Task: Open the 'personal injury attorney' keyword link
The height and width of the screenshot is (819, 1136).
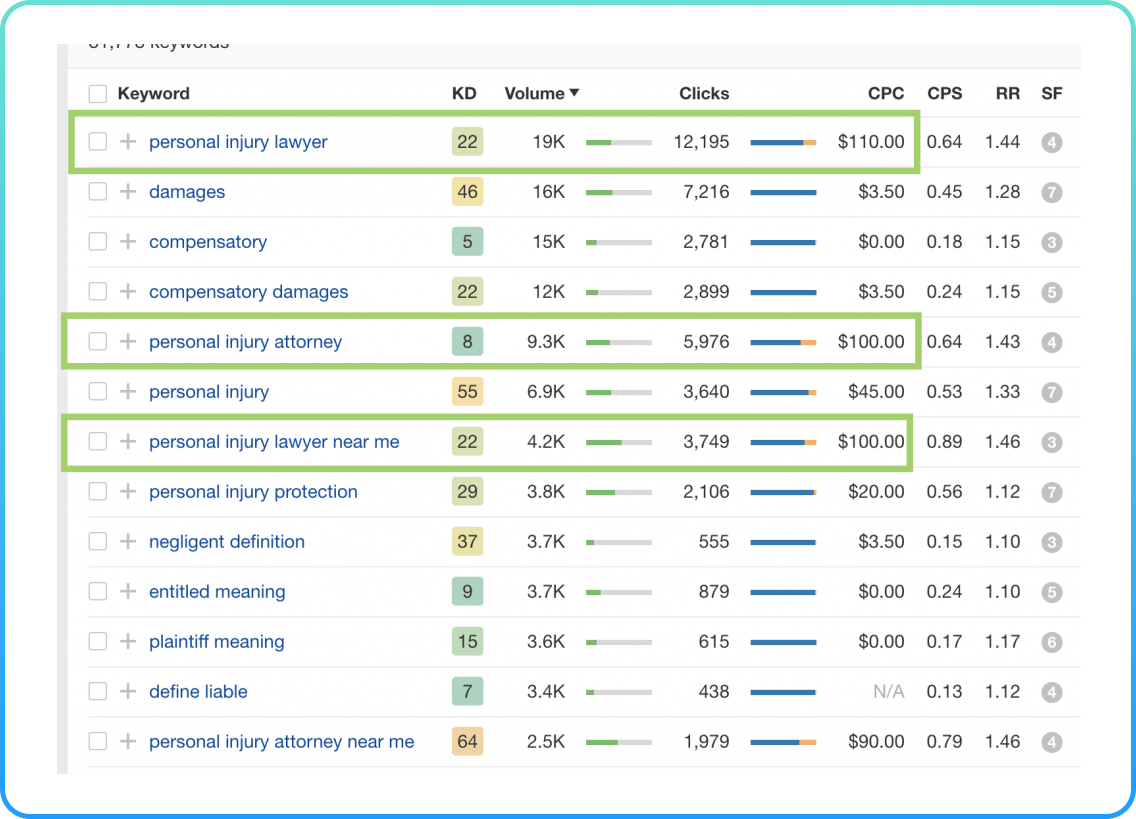Action: [245, 342]
